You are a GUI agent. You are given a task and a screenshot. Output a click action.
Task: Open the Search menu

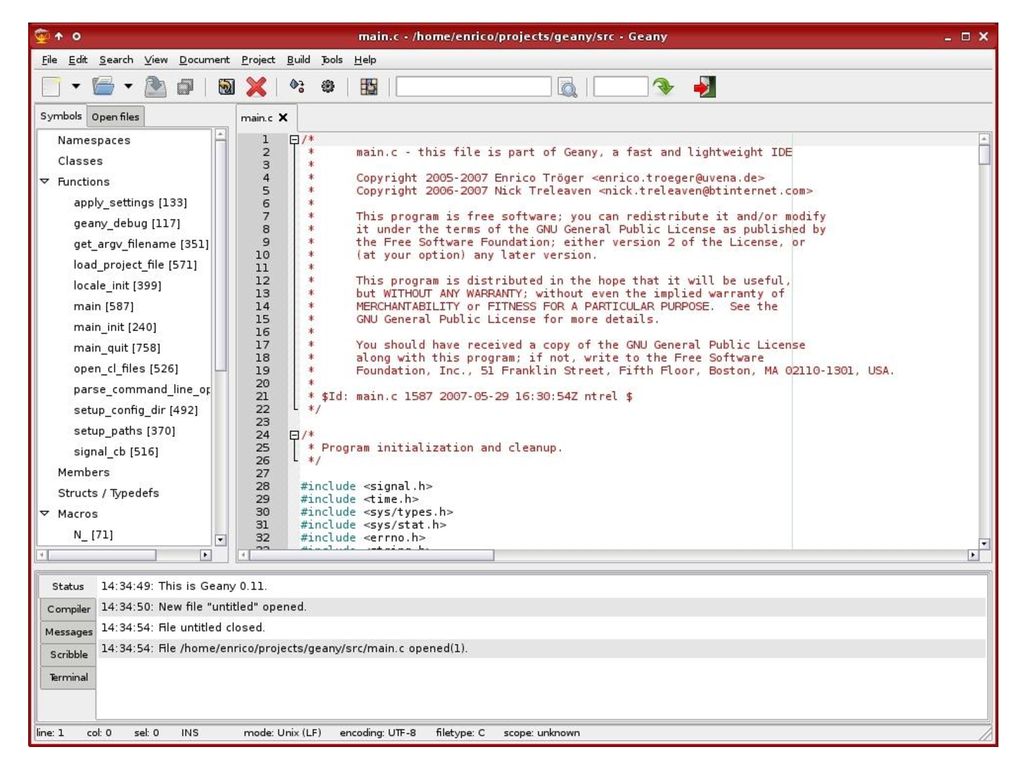coord(116,59)
